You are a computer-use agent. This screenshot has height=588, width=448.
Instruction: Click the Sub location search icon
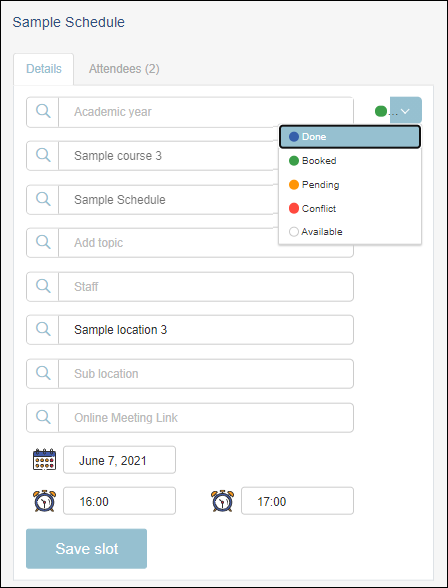(43, 373)
